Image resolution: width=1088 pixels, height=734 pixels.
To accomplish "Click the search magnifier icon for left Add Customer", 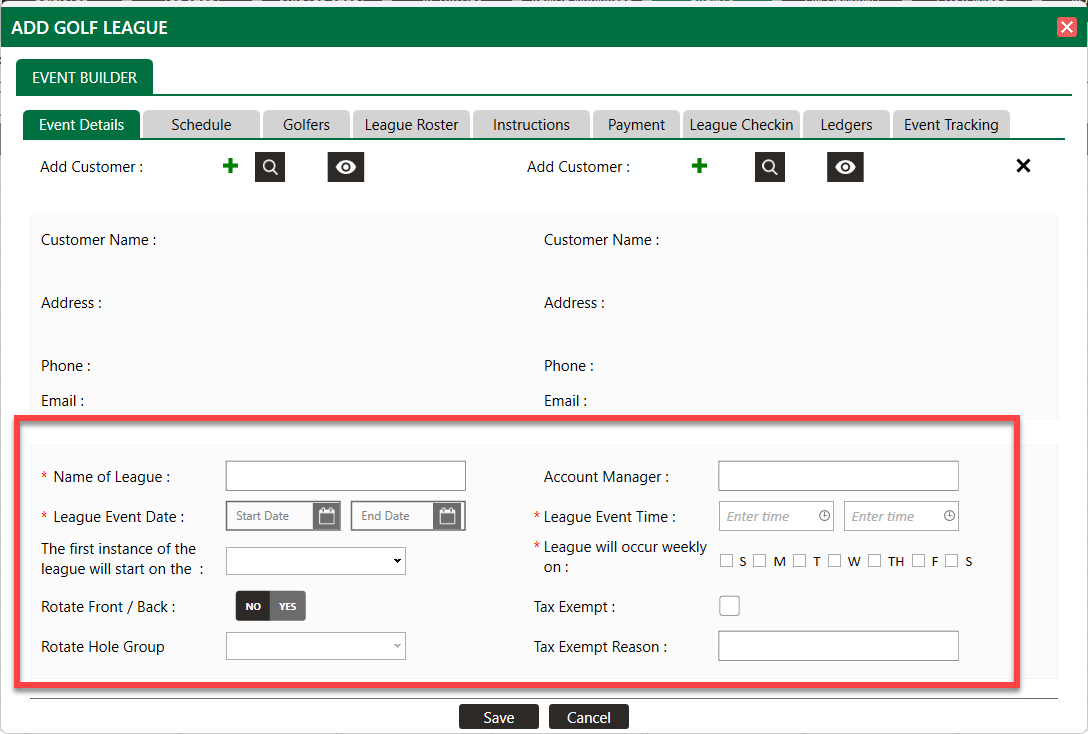I will 270,167.
